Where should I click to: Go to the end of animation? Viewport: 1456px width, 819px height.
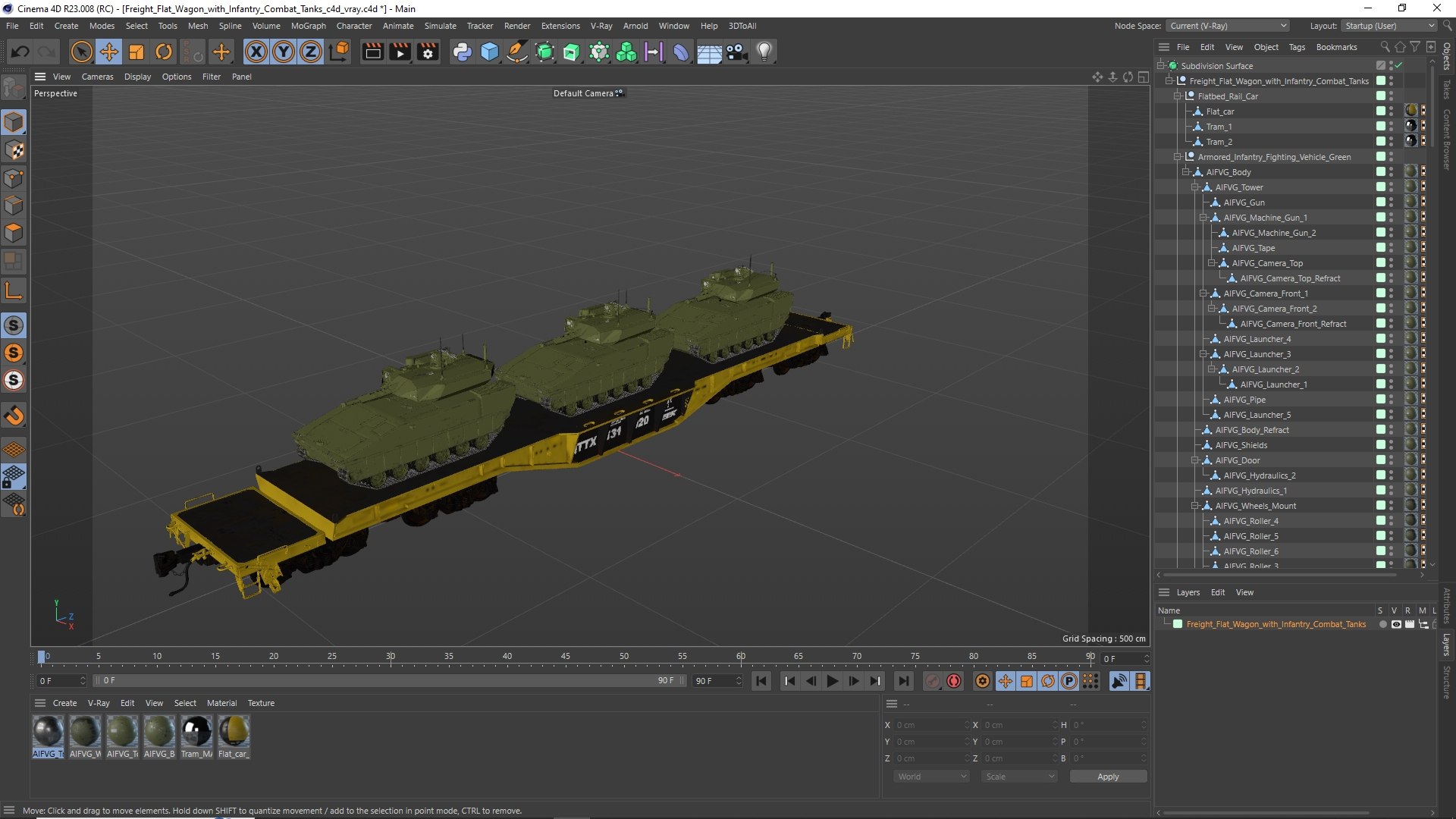click(x=903, y=681)
